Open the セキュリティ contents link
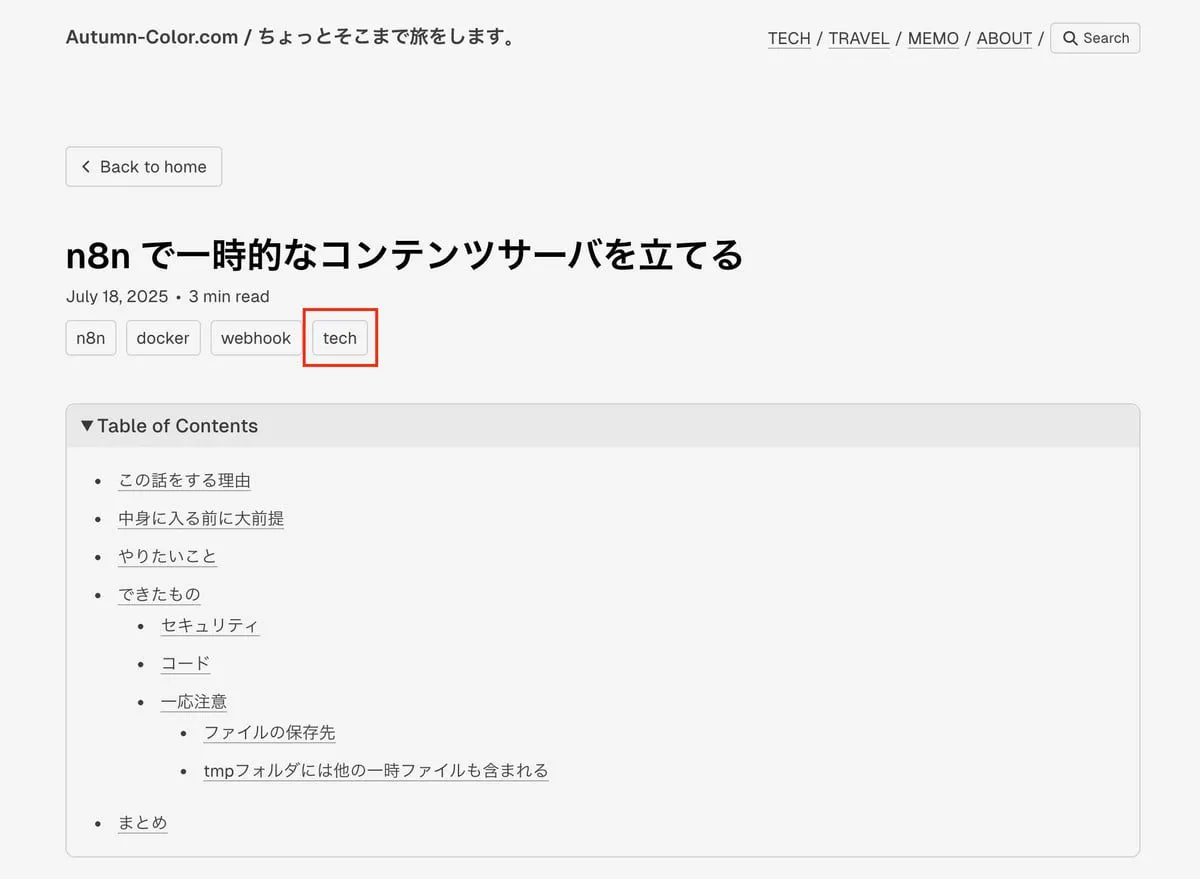 pos(209,626)
